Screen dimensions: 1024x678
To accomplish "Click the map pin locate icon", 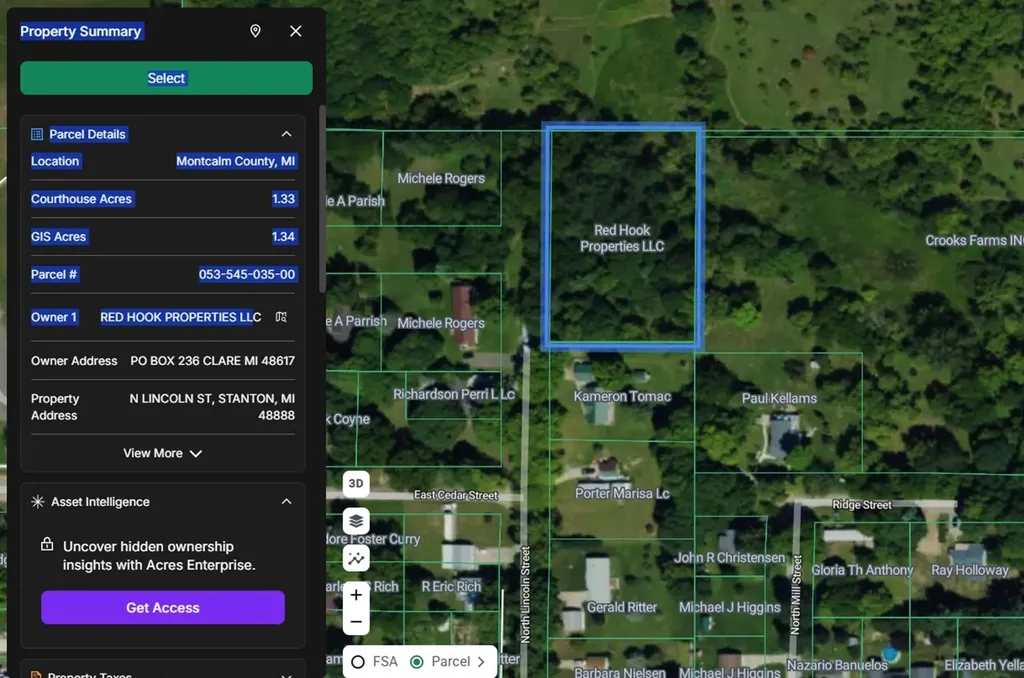I will point(255,31).
